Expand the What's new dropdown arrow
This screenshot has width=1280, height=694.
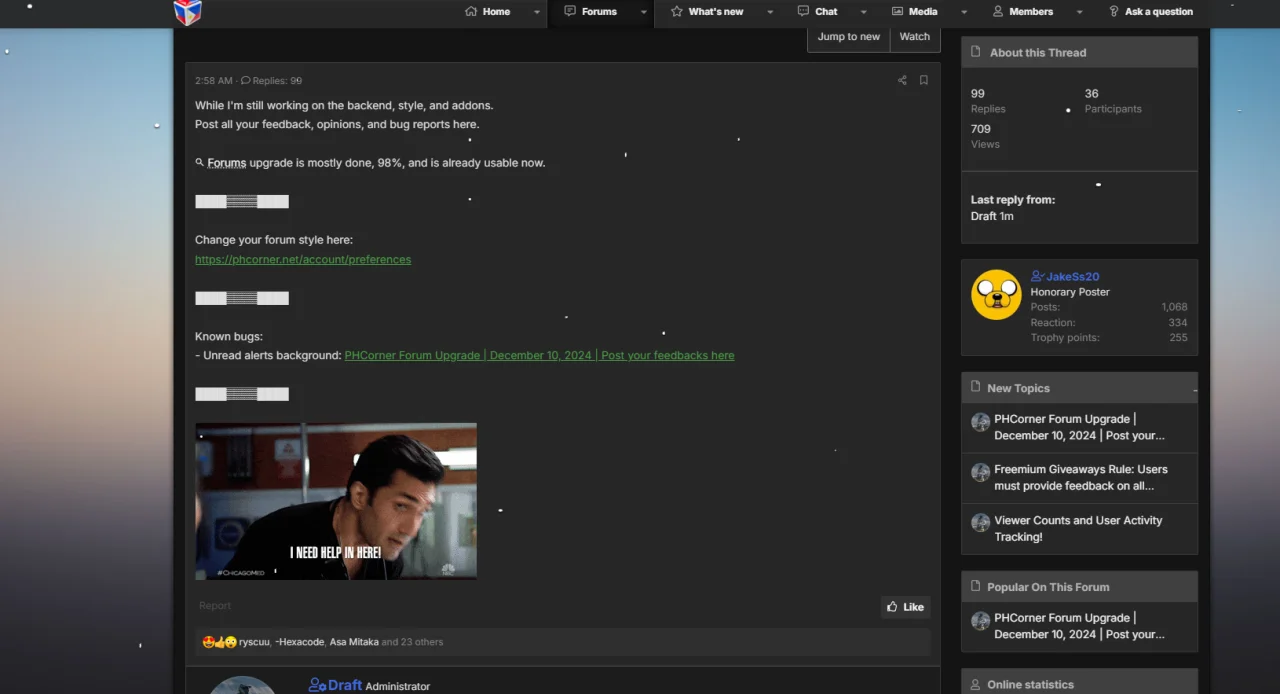click(770, 12)
